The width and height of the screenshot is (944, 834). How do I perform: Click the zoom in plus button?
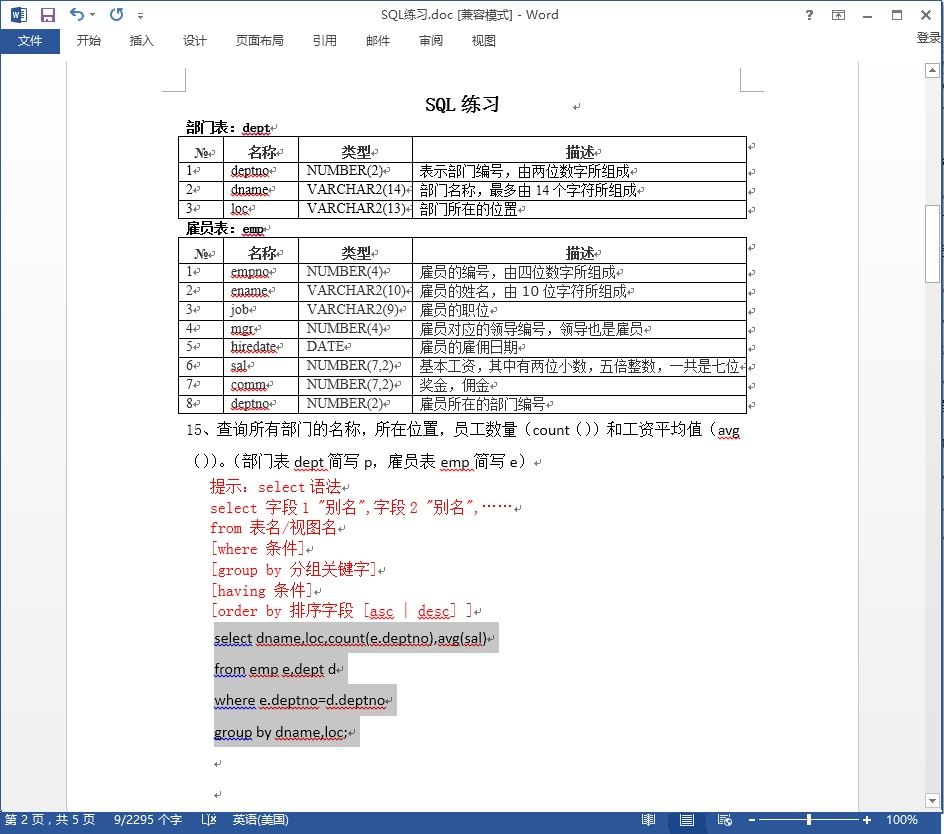[x=866, y=820]
